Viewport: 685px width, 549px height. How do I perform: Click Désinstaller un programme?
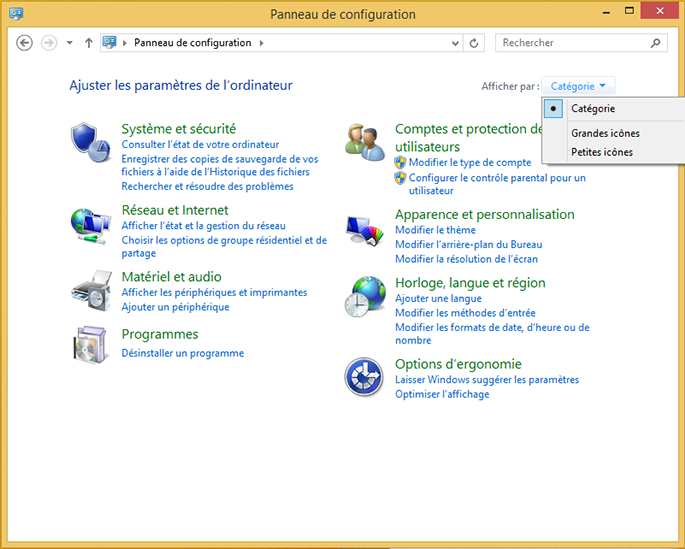point(183,353)
